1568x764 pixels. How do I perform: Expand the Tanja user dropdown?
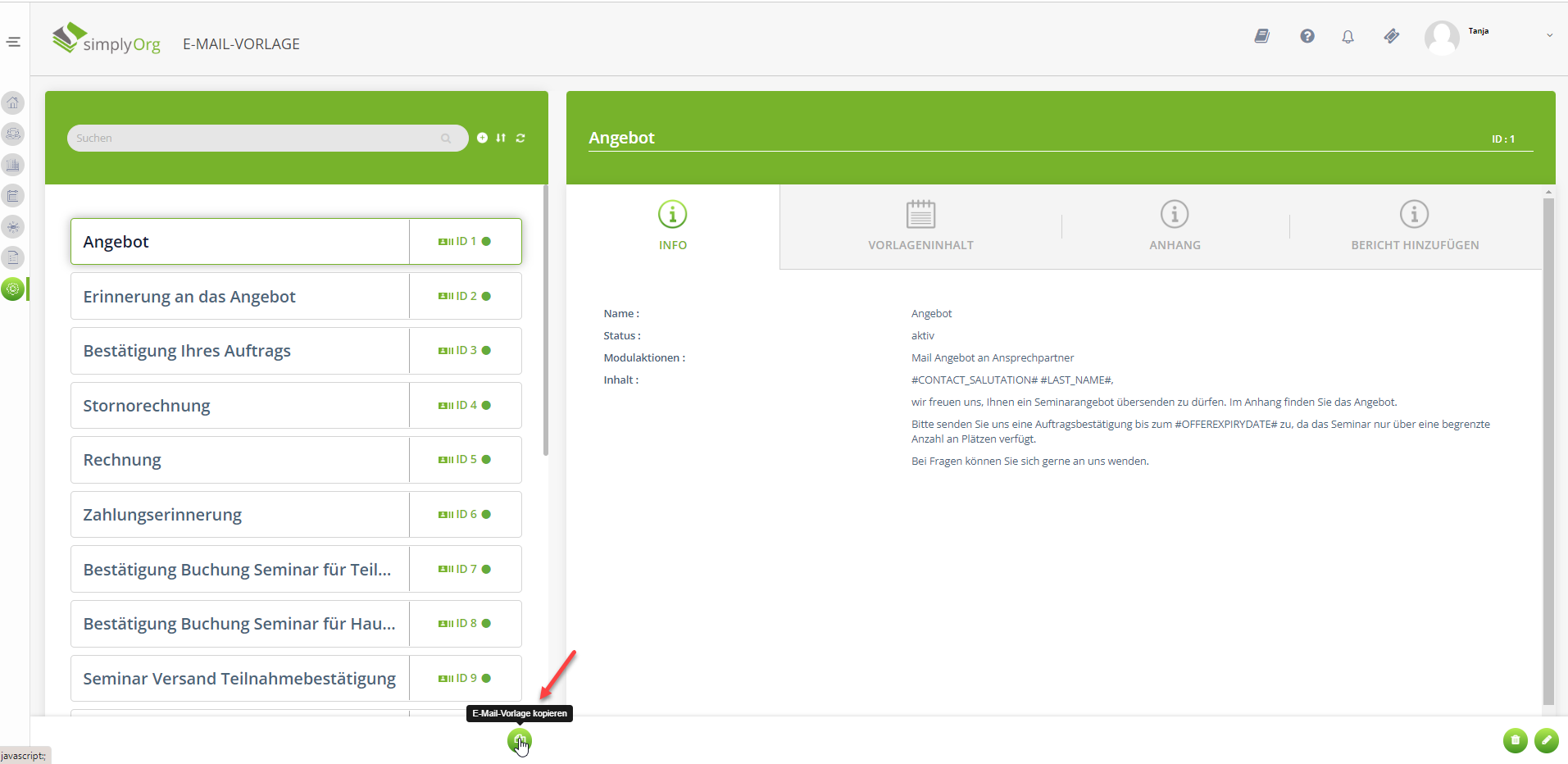click(x=1549, y=35)
